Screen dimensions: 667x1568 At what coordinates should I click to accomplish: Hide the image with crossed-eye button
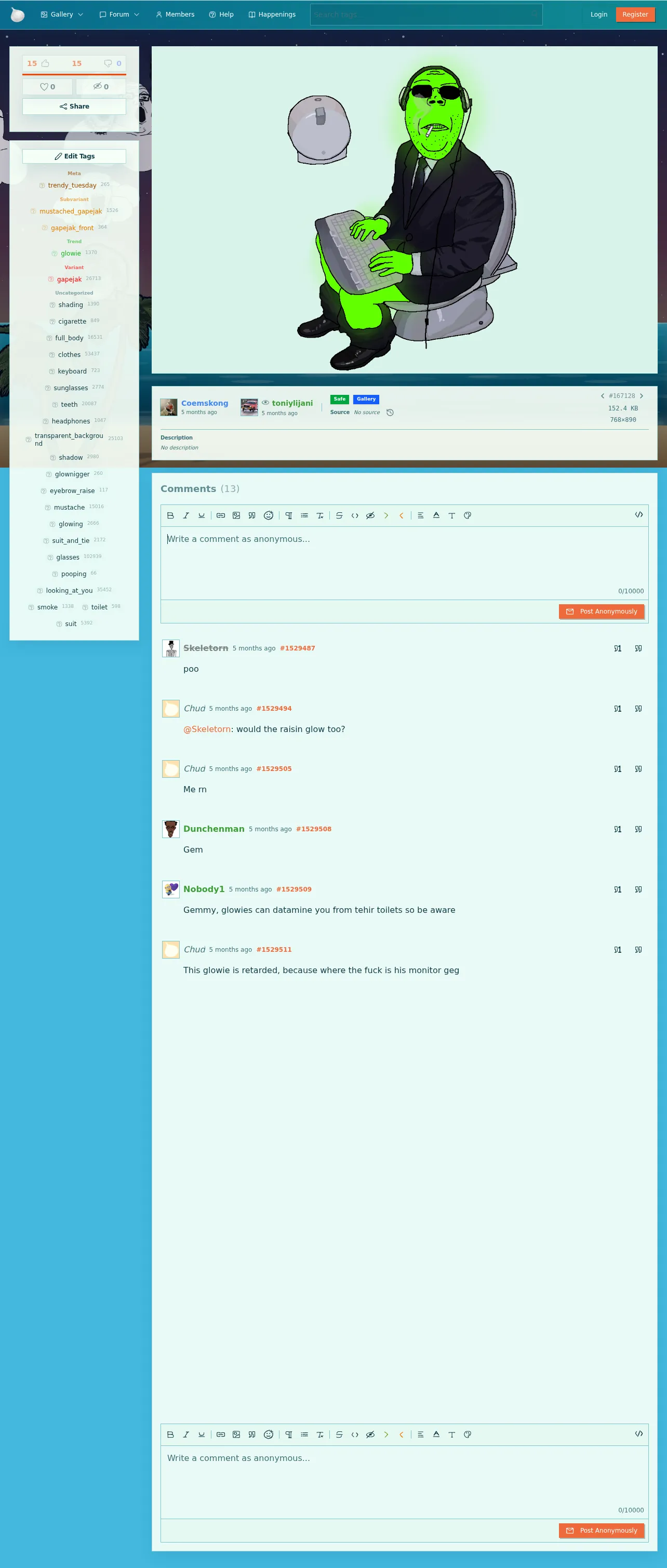click(101, 87)
